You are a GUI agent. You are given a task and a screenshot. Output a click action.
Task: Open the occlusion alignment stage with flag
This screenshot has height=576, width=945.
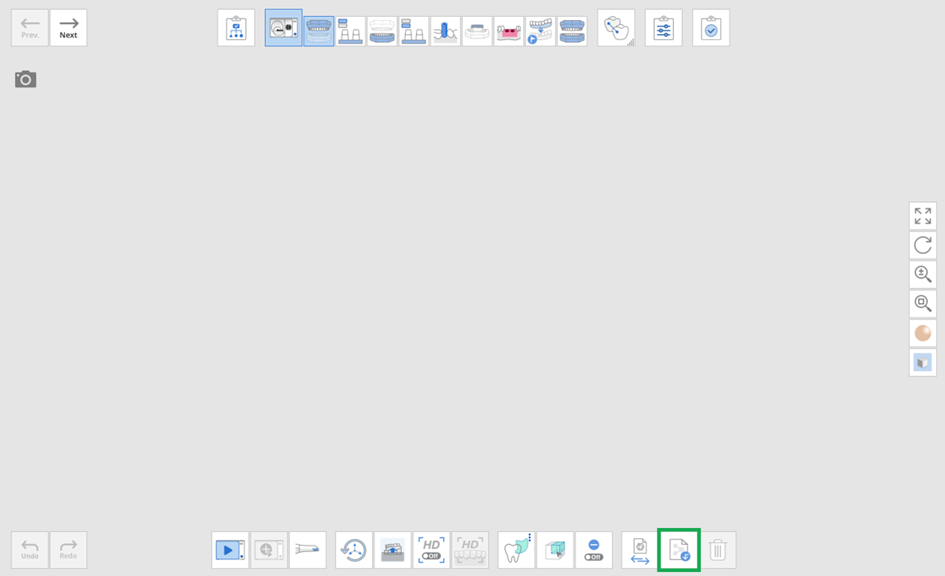click(x=540, y=31)
